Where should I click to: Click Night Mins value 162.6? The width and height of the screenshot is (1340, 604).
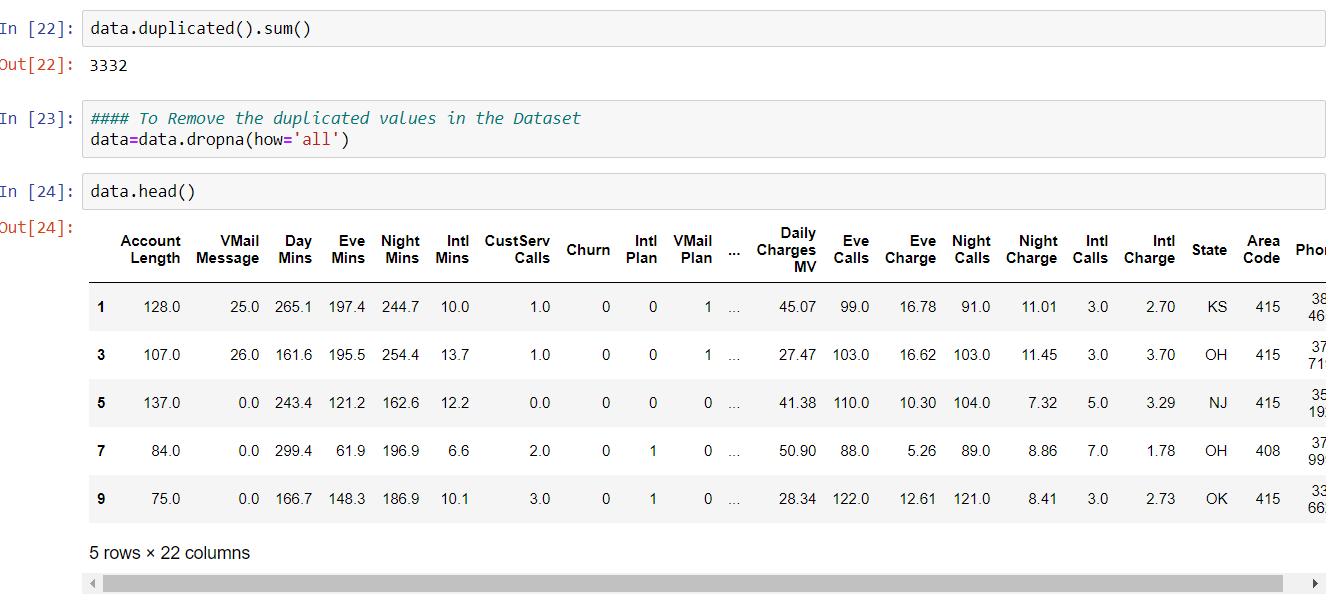[401, 403]
